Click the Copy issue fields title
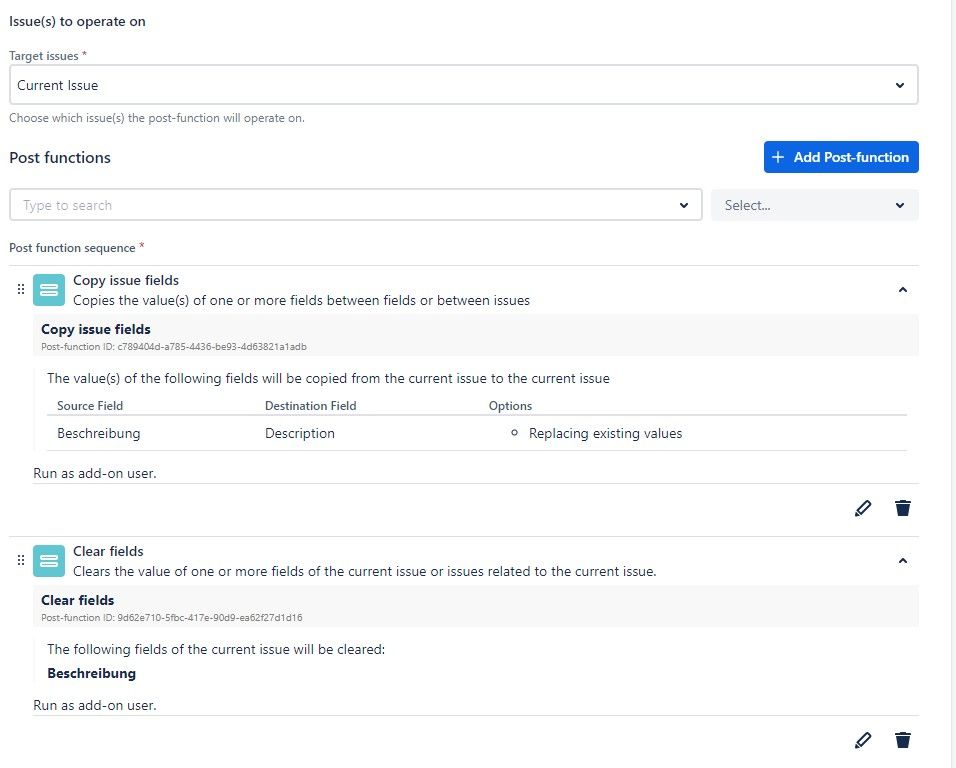This screenshot has height=768, width=956. (x=126, y=280)
